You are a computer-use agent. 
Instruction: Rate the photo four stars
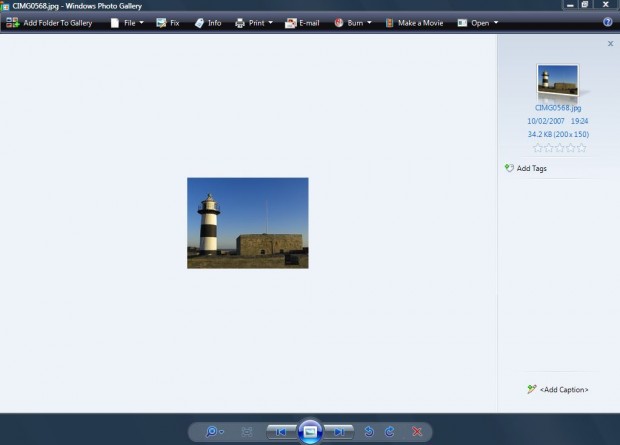570,148
